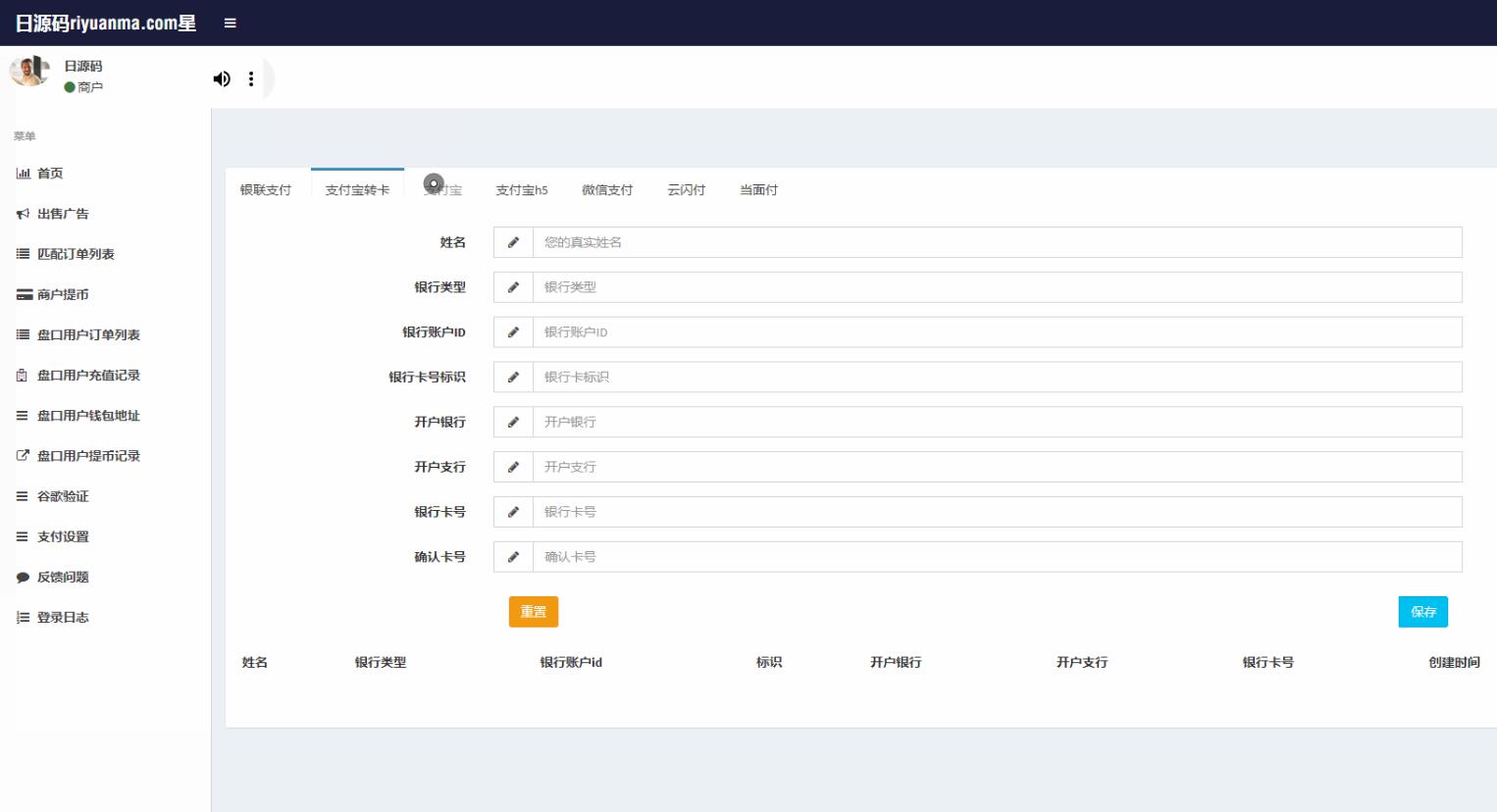Open 登录日志 in the sidebar
1497x812 pixels.
pos(63,618)
